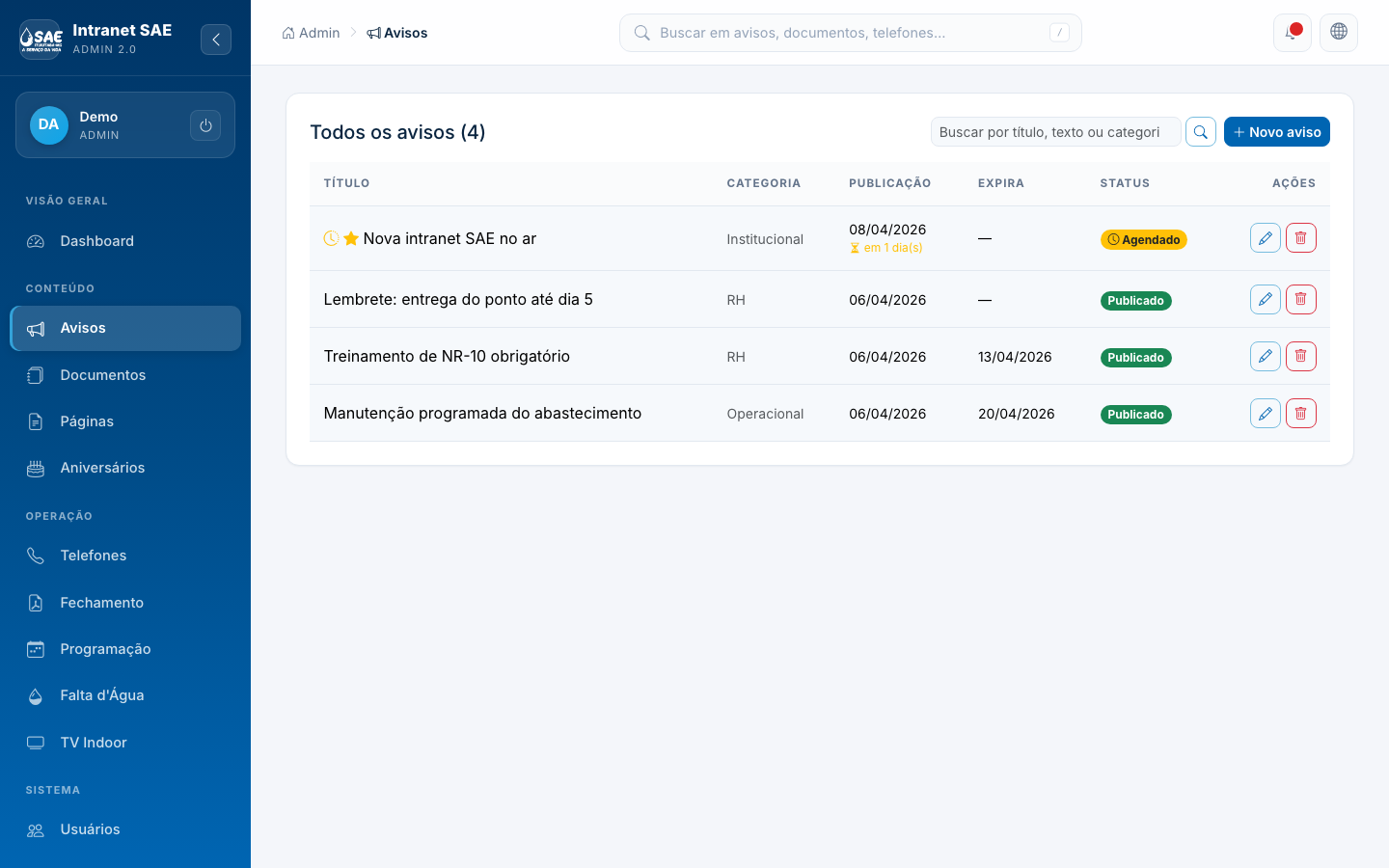Viewport: 1389px width, 868px height.
Task: Click title 'Lembrete: entrega do ponto até dia 5'
Action: click(x=458, y=299)
